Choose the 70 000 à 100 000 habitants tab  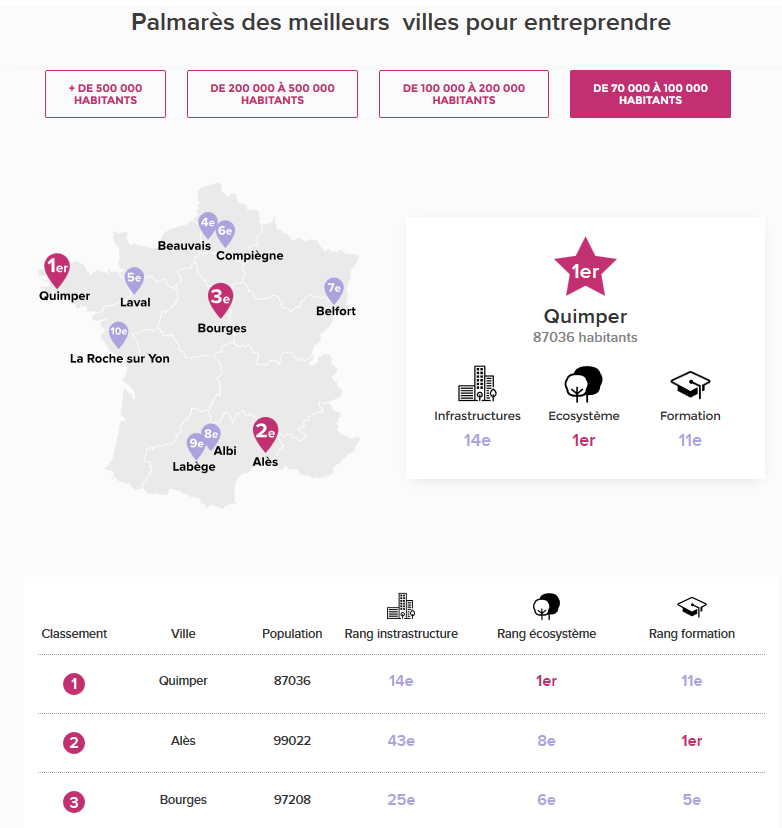tap(651, 94)
